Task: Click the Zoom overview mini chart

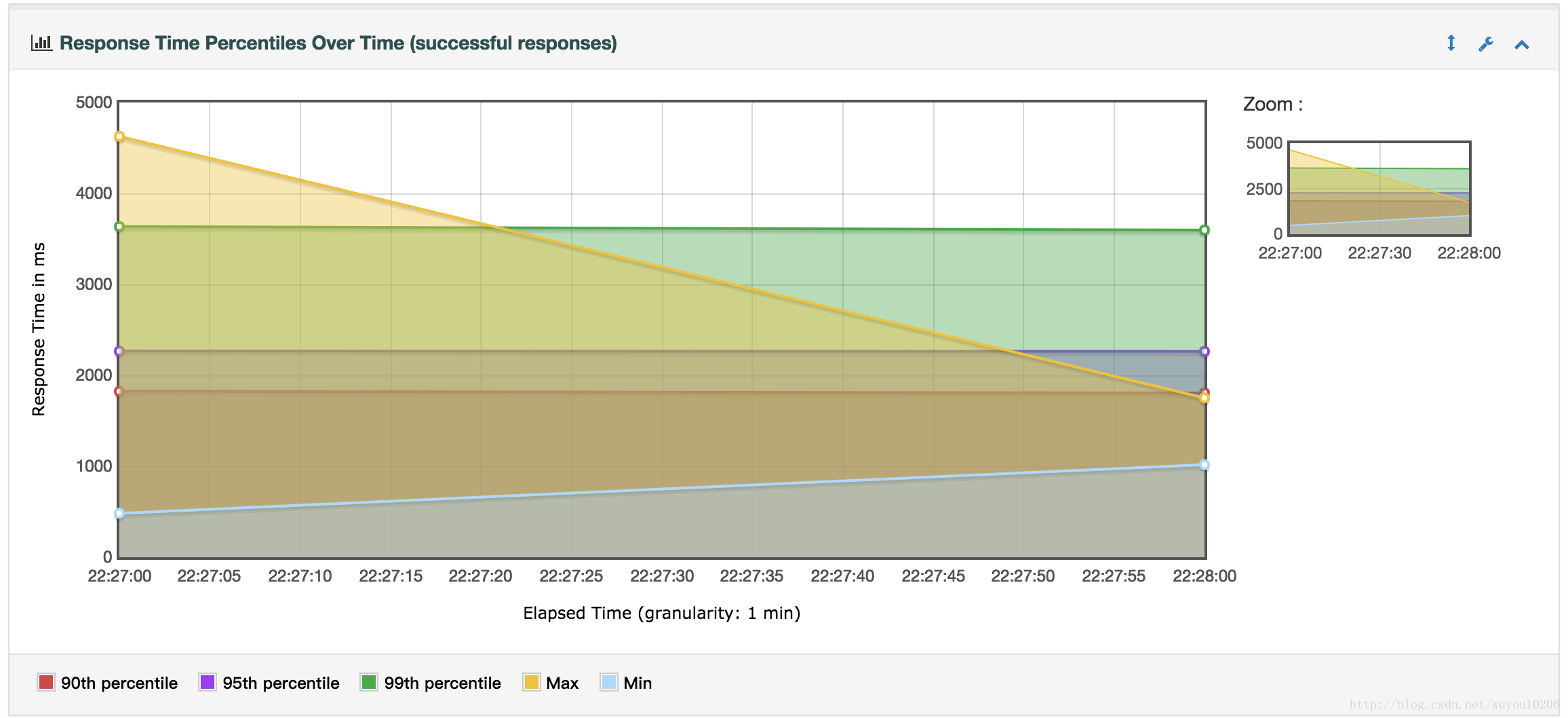Action: point(1379,189)
